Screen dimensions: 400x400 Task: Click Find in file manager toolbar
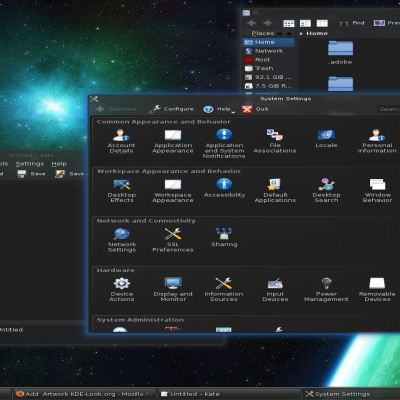pyautogui.click(x=352, y=23)
